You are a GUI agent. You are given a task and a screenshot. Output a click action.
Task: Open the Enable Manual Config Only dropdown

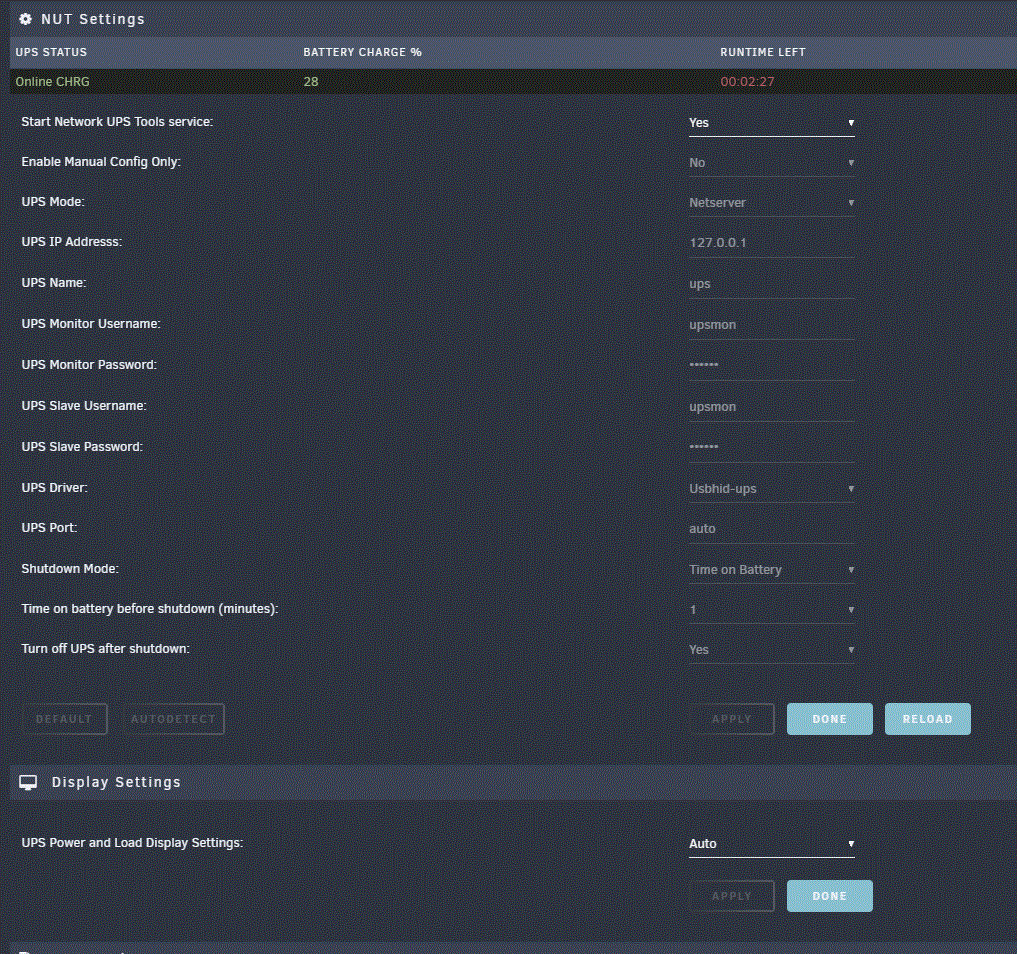771,163
